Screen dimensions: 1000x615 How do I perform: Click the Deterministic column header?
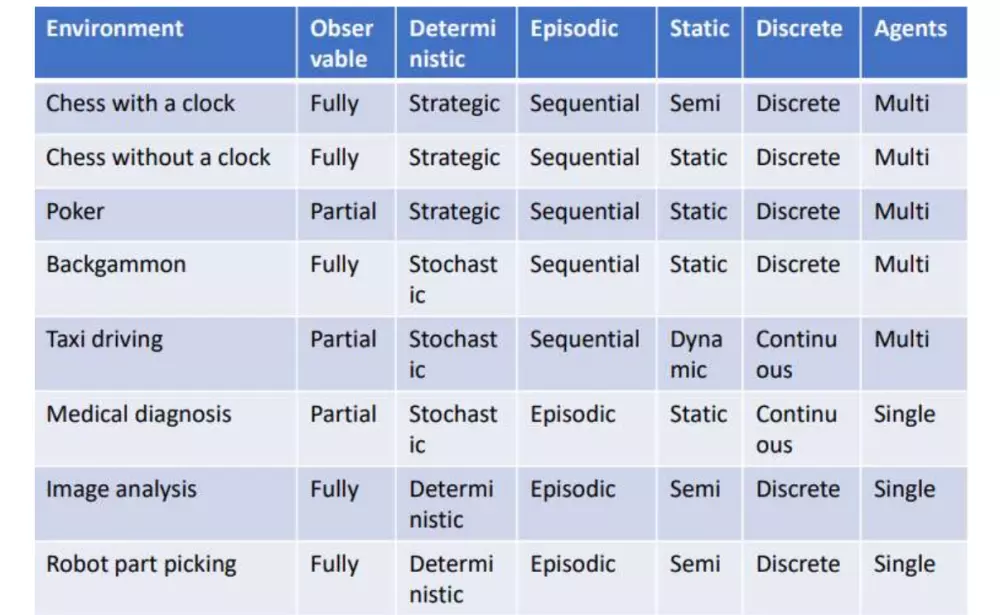(452, 43)
